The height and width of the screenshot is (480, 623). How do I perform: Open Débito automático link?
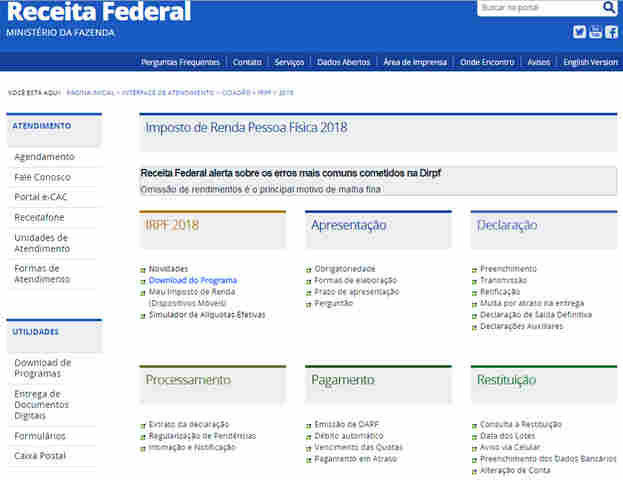(x=349, y=436)
